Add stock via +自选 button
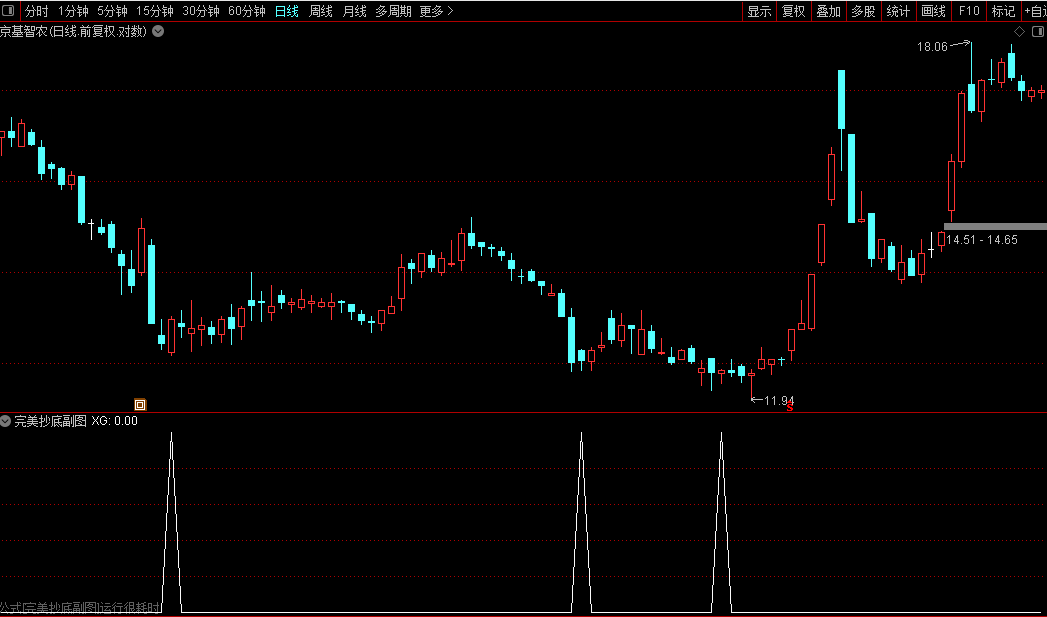The width and height of the screenshot is (1047, 617). pyautogui.click(x=1034, y=11)
